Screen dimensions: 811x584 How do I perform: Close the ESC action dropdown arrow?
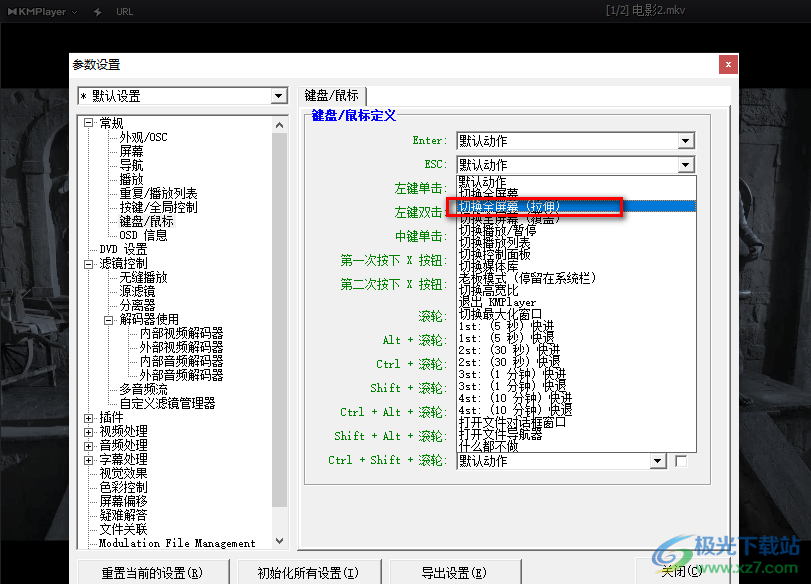pyautogui.click(x=685, y=165)
